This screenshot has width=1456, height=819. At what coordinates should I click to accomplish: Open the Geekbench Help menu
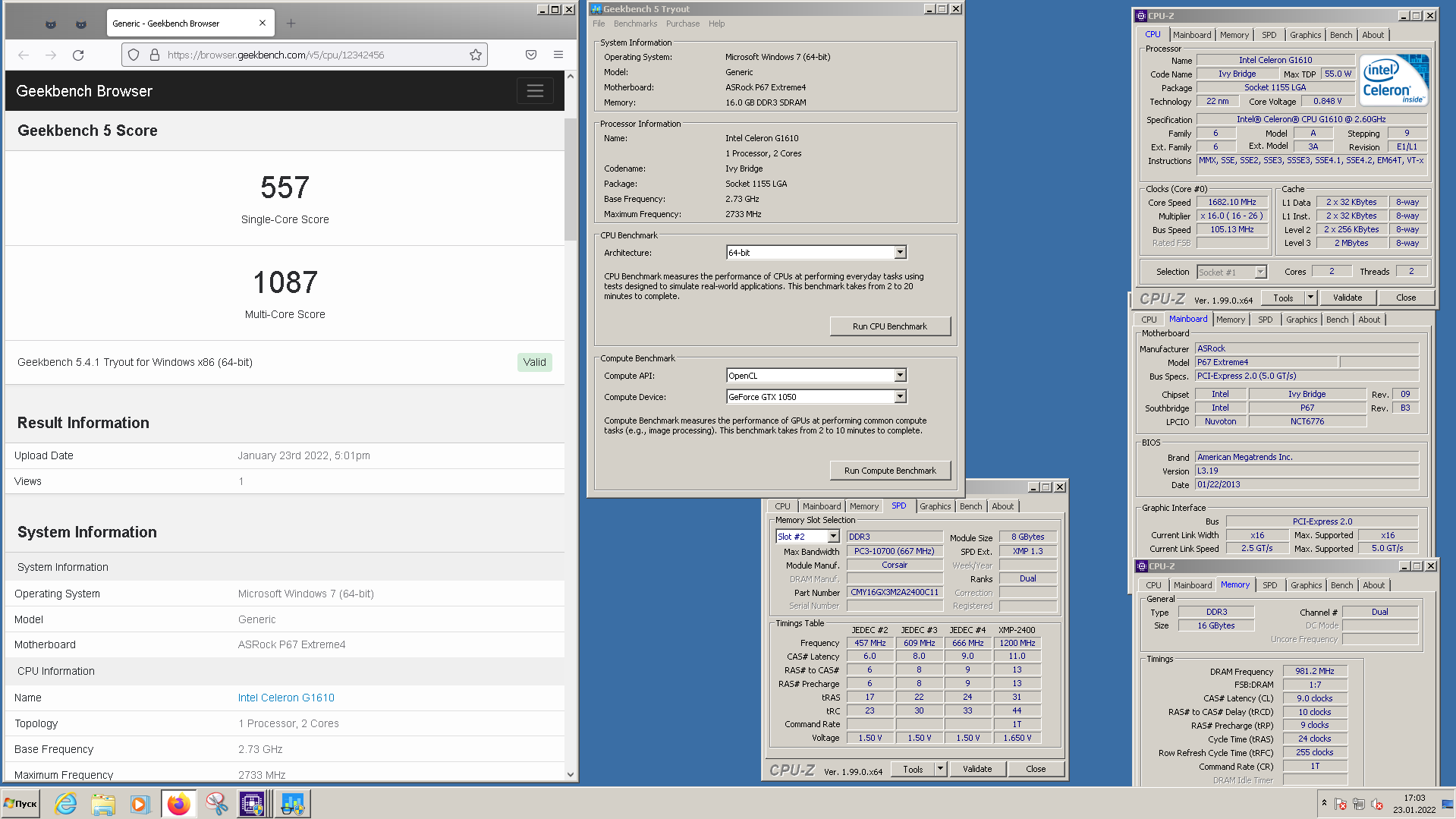click(716, 24)
